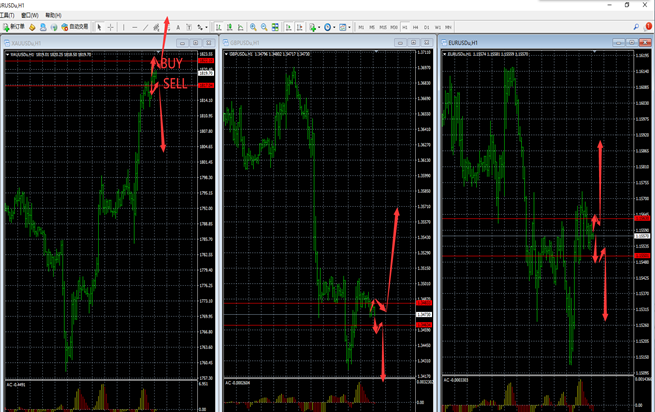The image size is (655, 412).
Task: Click the zoom in magnifier icon
Action: pos(253,27)
